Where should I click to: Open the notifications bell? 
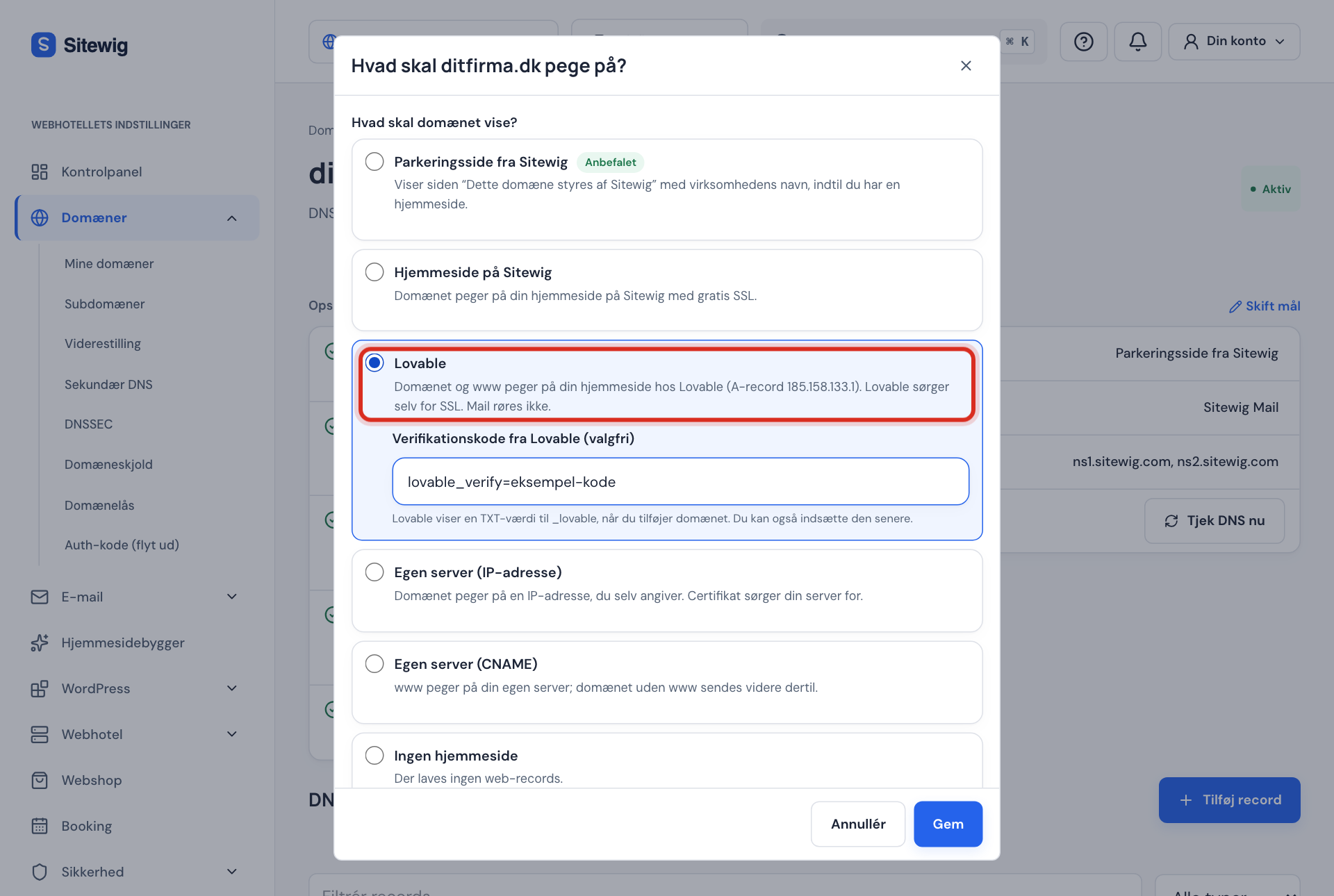[1137, 42]
